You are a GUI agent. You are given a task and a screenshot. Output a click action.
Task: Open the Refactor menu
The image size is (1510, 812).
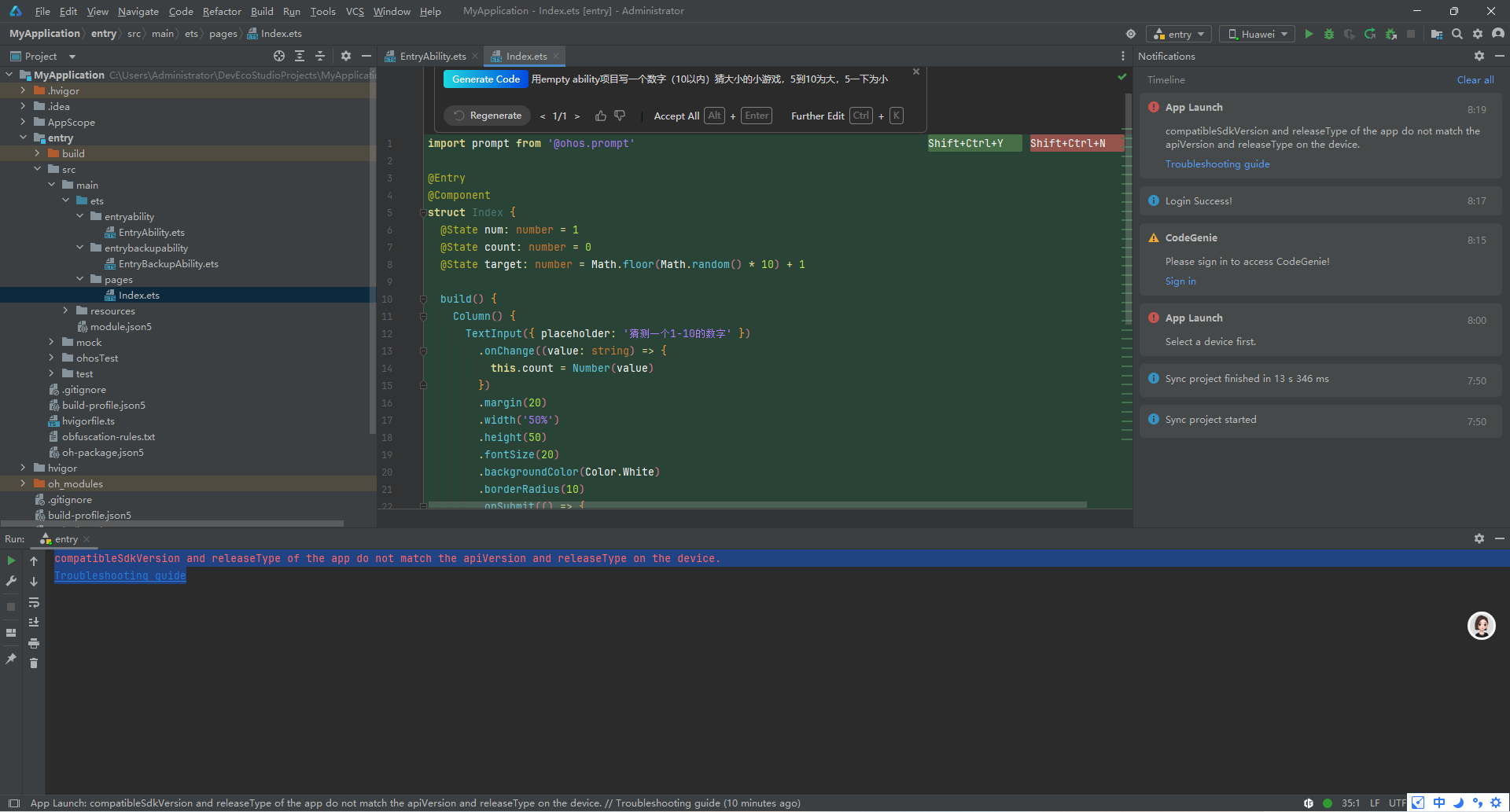click(222, 11)
